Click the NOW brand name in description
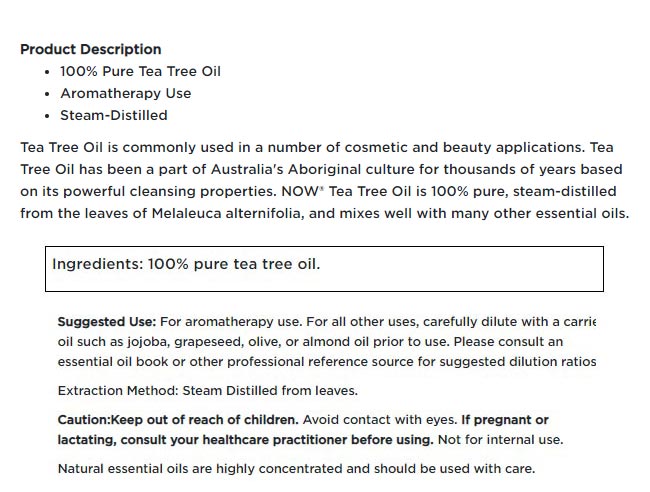 [x=301, y=191]
